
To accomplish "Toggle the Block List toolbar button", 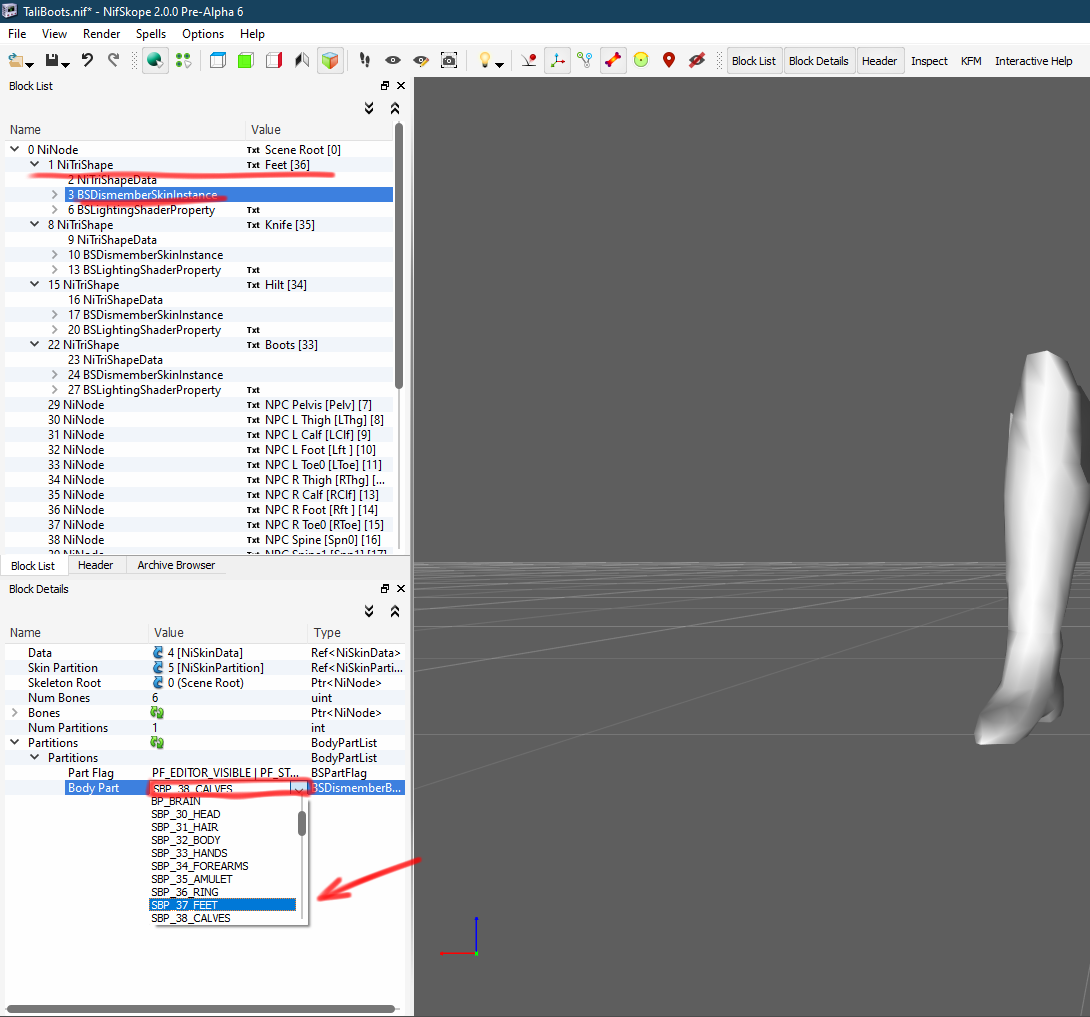I will (754, 60).
